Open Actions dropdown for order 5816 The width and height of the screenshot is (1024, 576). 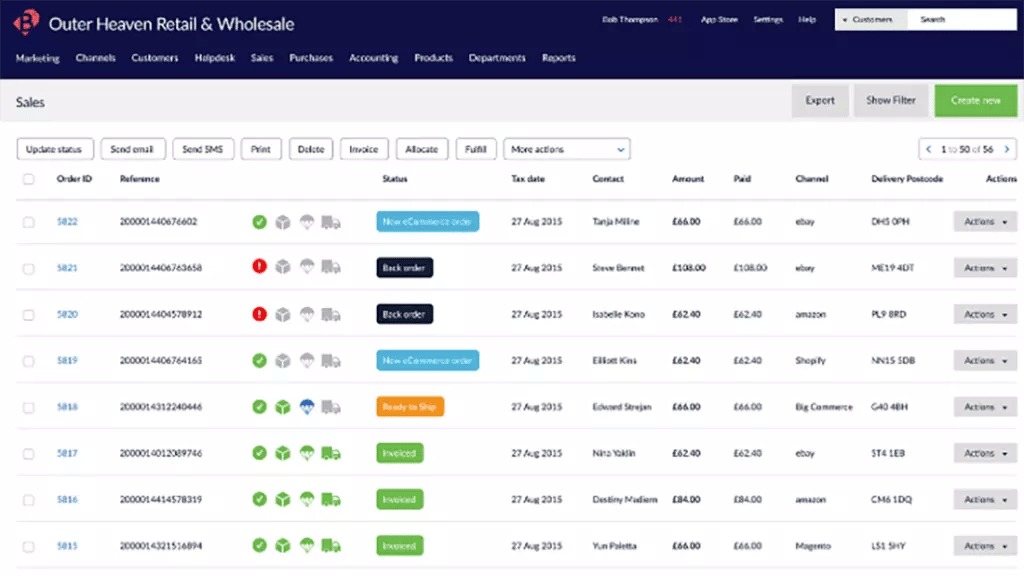click(985, 500)
